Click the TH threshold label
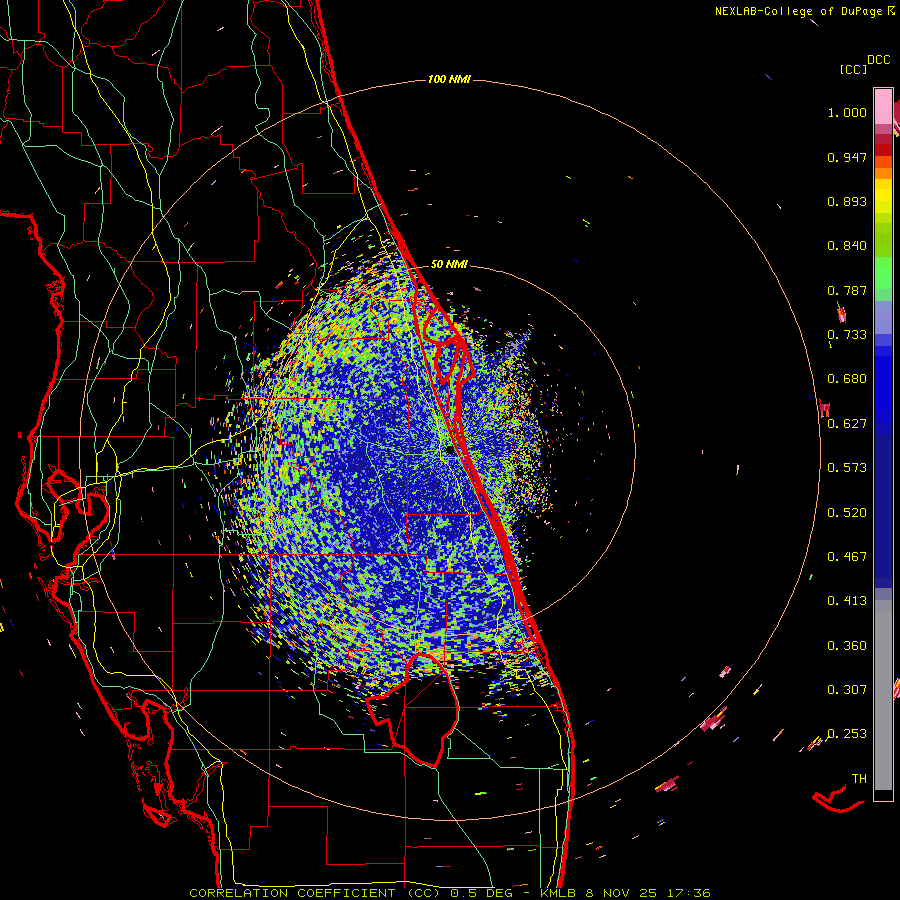 pyautogui.click(x=859, y=779)
